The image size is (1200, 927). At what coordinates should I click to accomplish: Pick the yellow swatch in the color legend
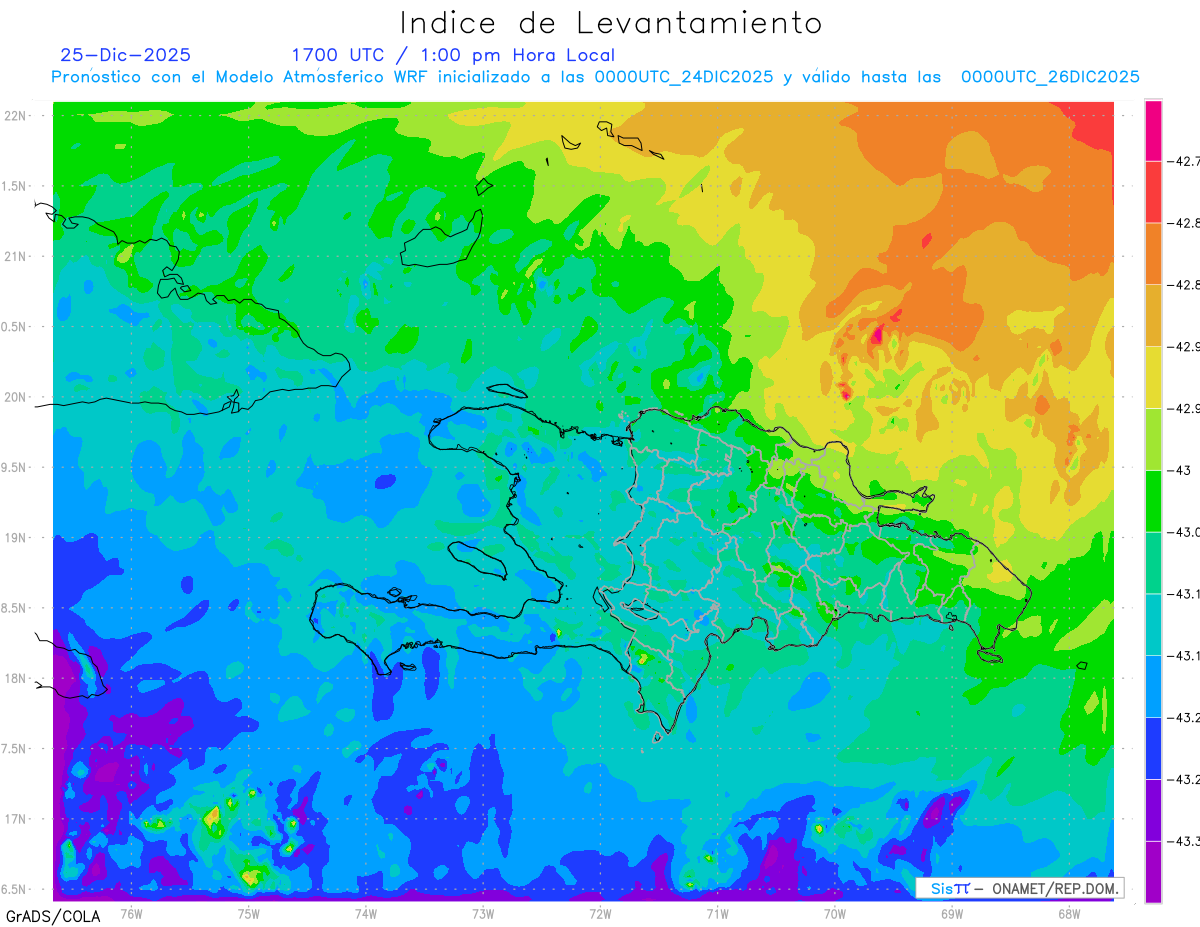(x=1153, y=377)
